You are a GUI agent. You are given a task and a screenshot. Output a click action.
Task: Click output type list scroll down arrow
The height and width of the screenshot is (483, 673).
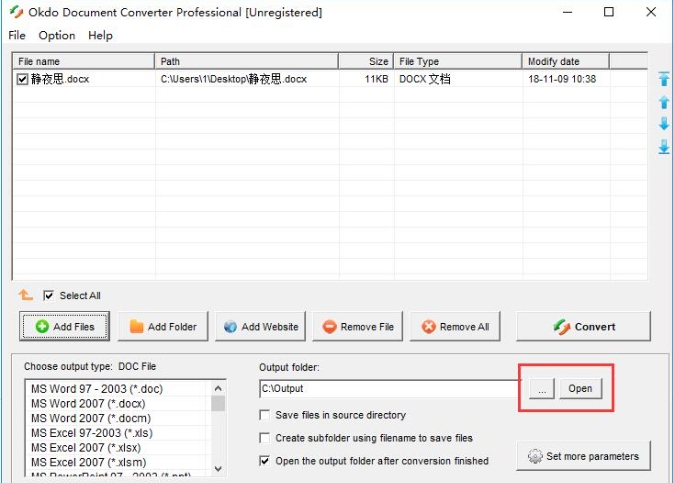pos(218,468)
